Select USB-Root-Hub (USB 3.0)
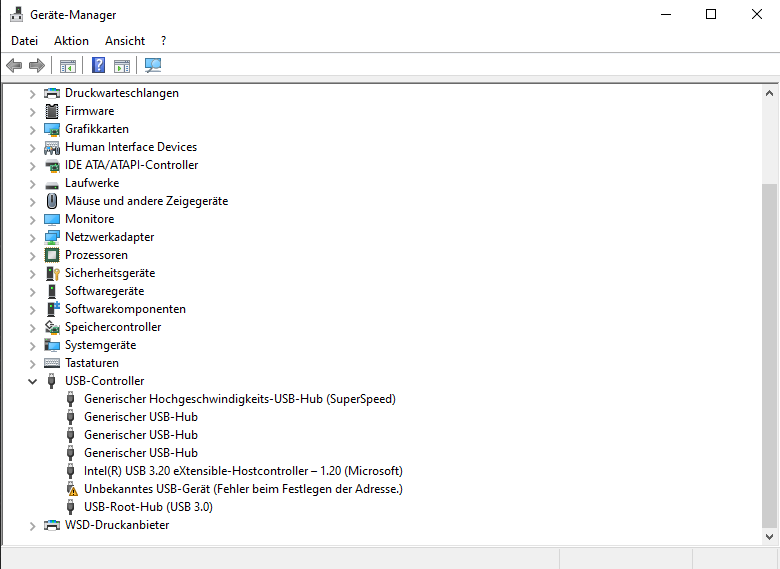The height and width of the screenshot is (569, 780). click(x=148, y=507)
